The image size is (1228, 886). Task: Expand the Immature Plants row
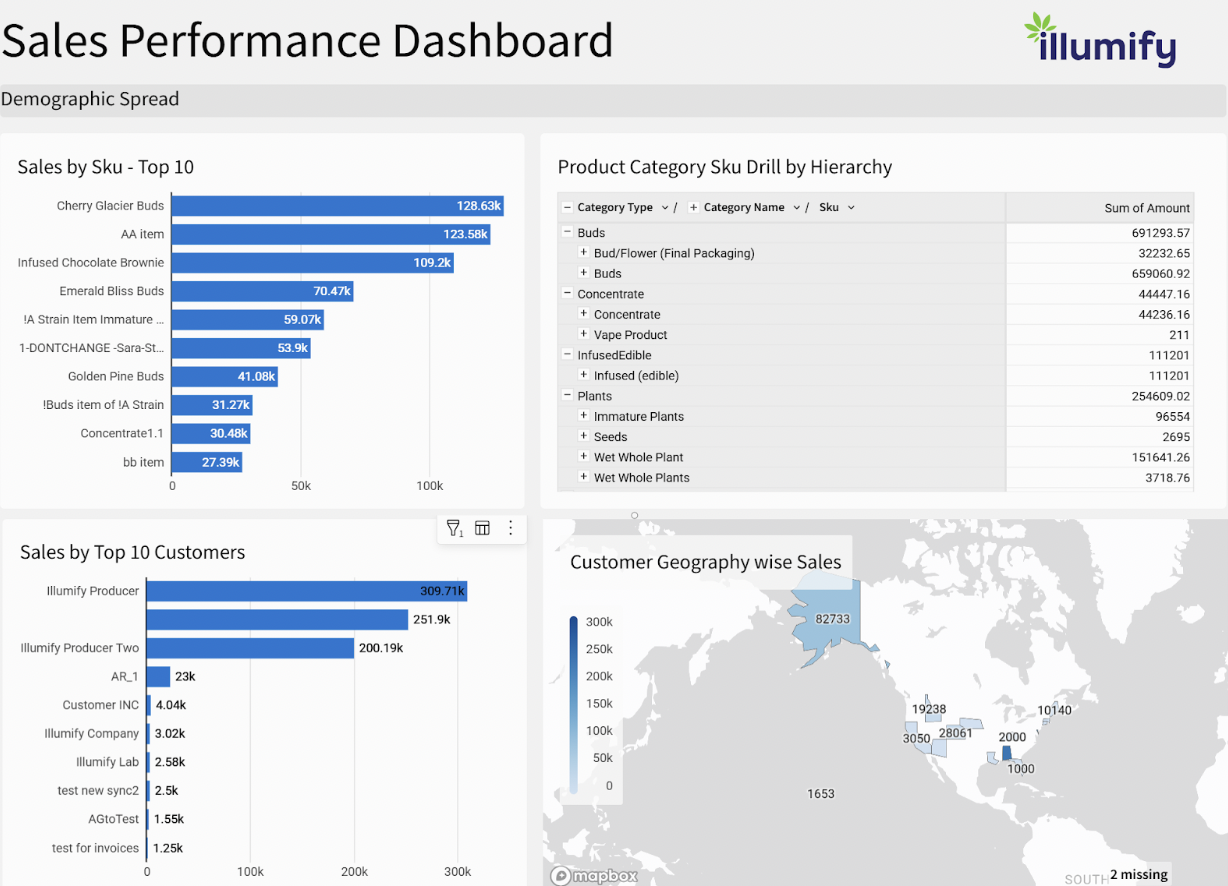(x=584, y=416)
